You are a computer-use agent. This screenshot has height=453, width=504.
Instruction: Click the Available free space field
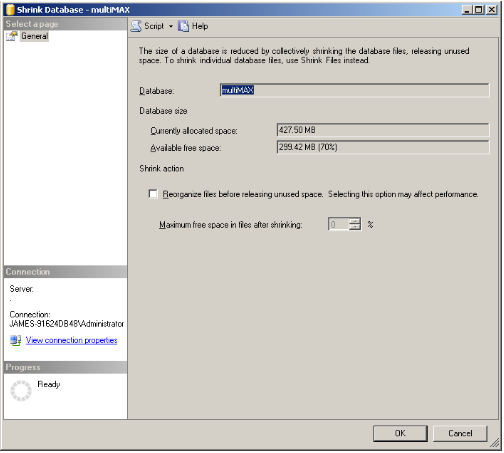[383, 147]
